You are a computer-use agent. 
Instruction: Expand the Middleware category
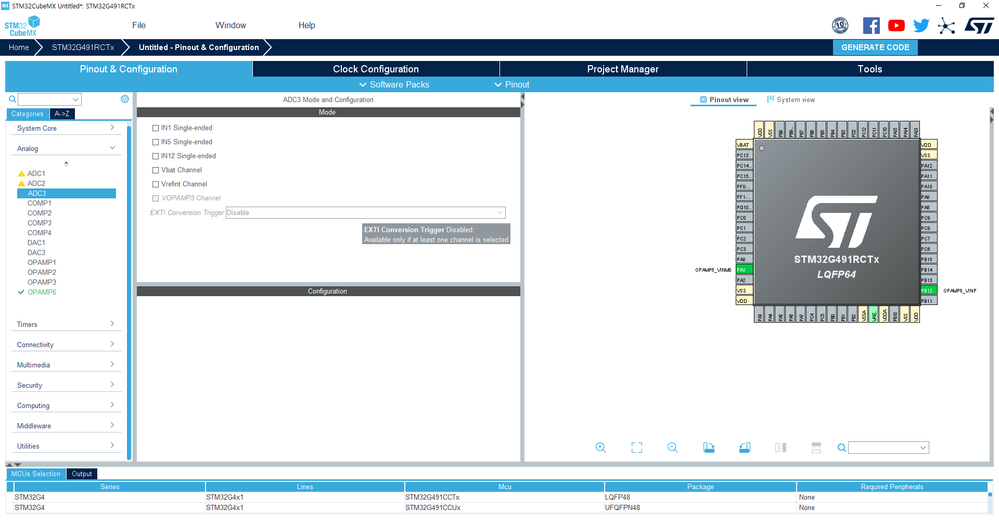tap(66, 426)
